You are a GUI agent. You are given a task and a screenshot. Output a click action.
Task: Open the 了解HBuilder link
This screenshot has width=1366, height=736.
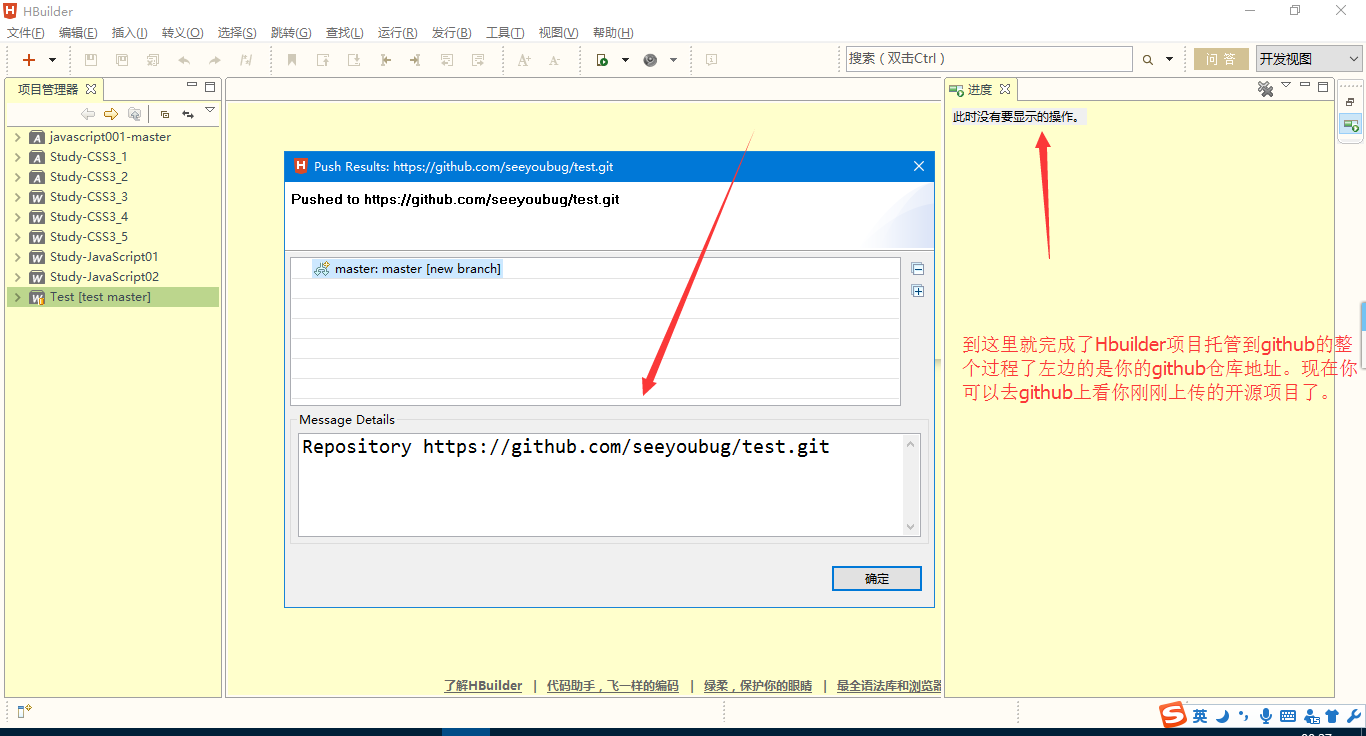483,686
